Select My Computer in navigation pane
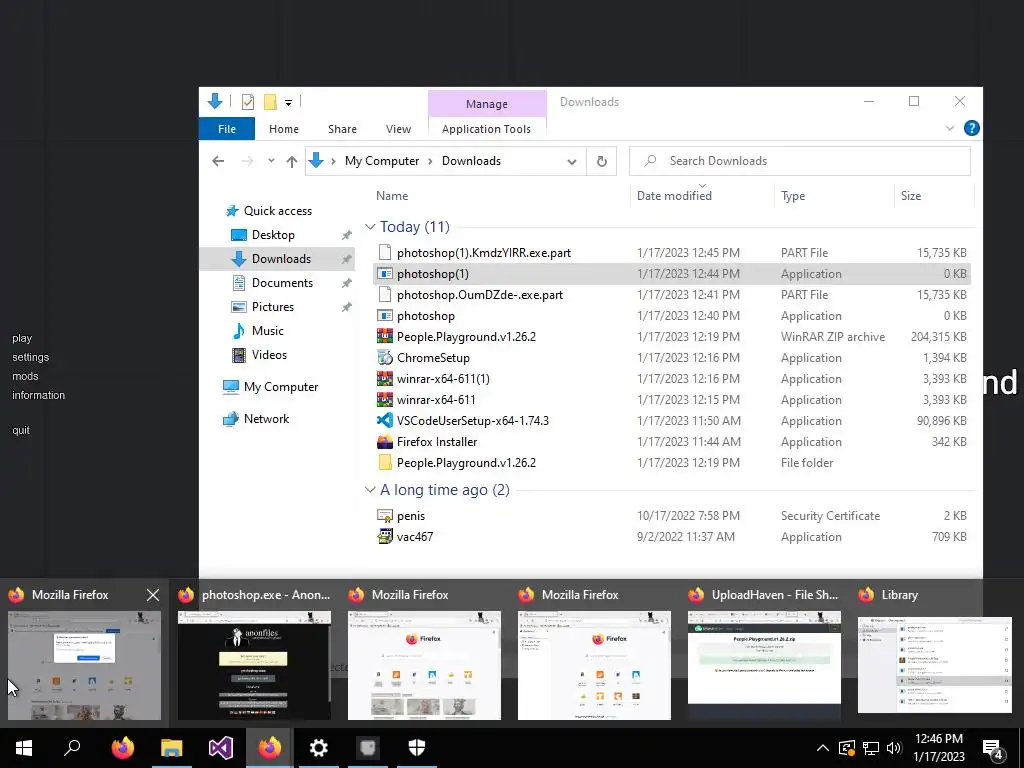 (281, 387)
